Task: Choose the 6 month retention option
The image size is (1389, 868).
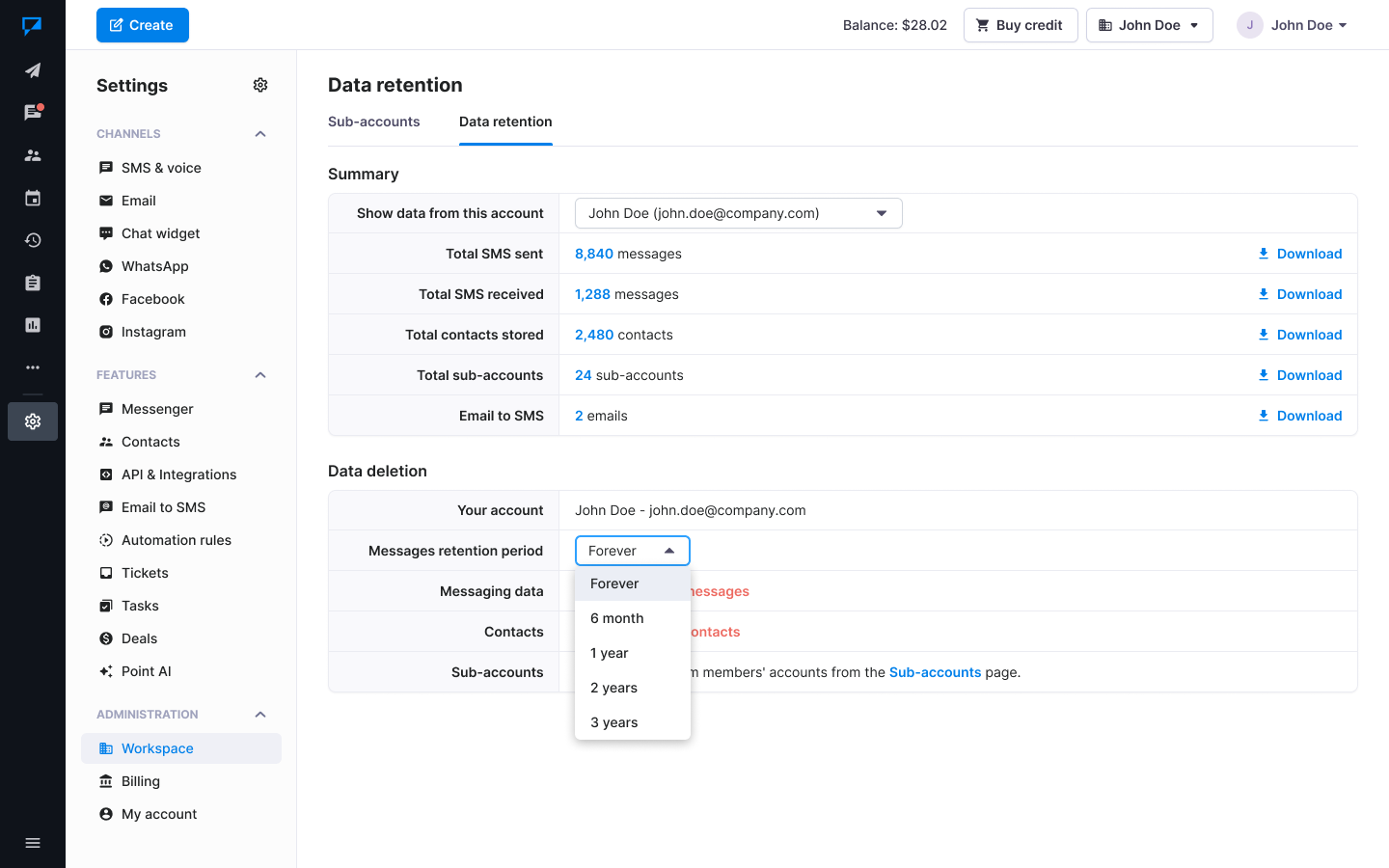Action: (x=617, y=618)
